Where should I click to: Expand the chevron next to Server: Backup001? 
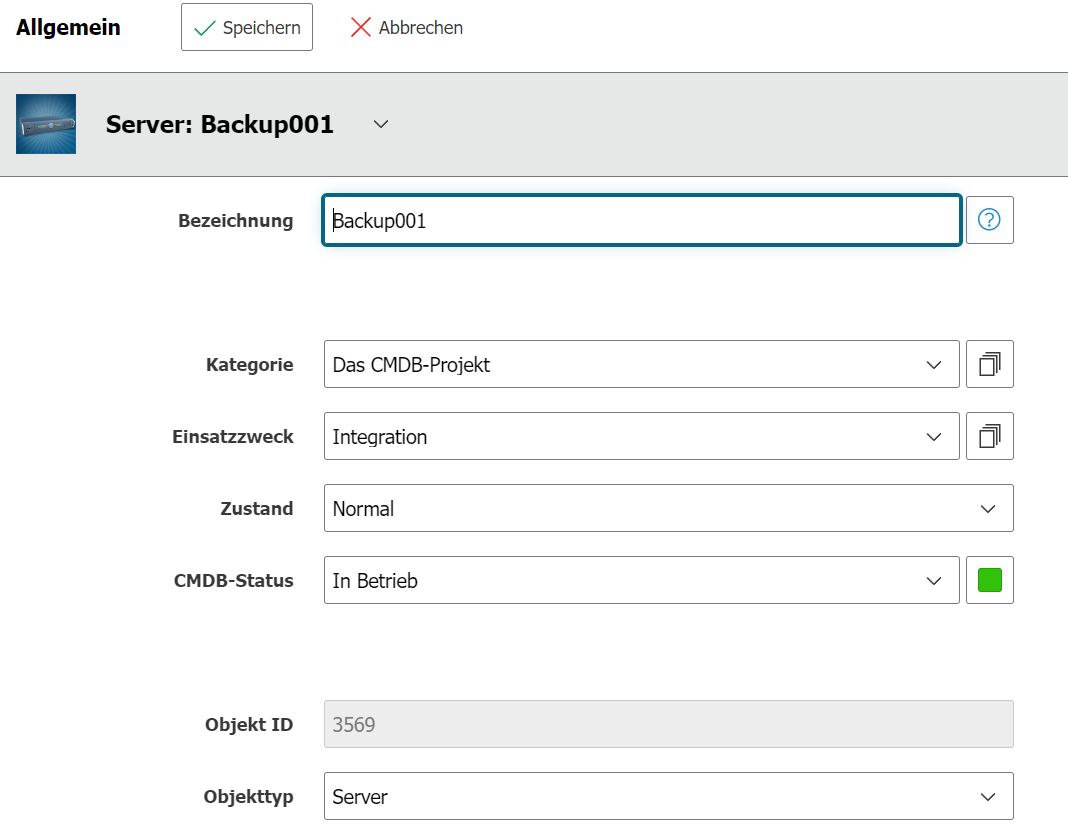coord(380,124)
